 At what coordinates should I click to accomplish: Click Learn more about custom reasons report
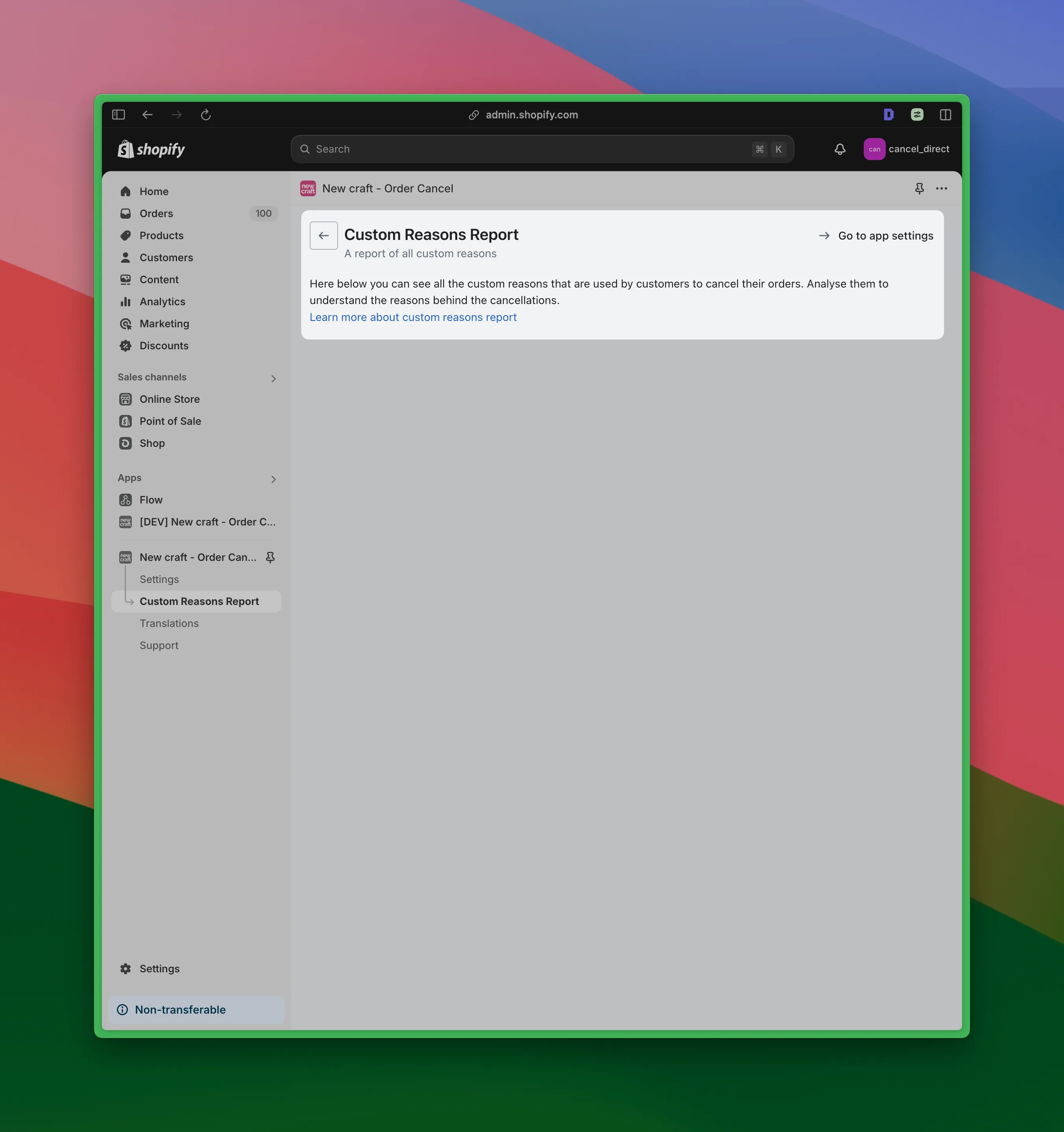413,317
